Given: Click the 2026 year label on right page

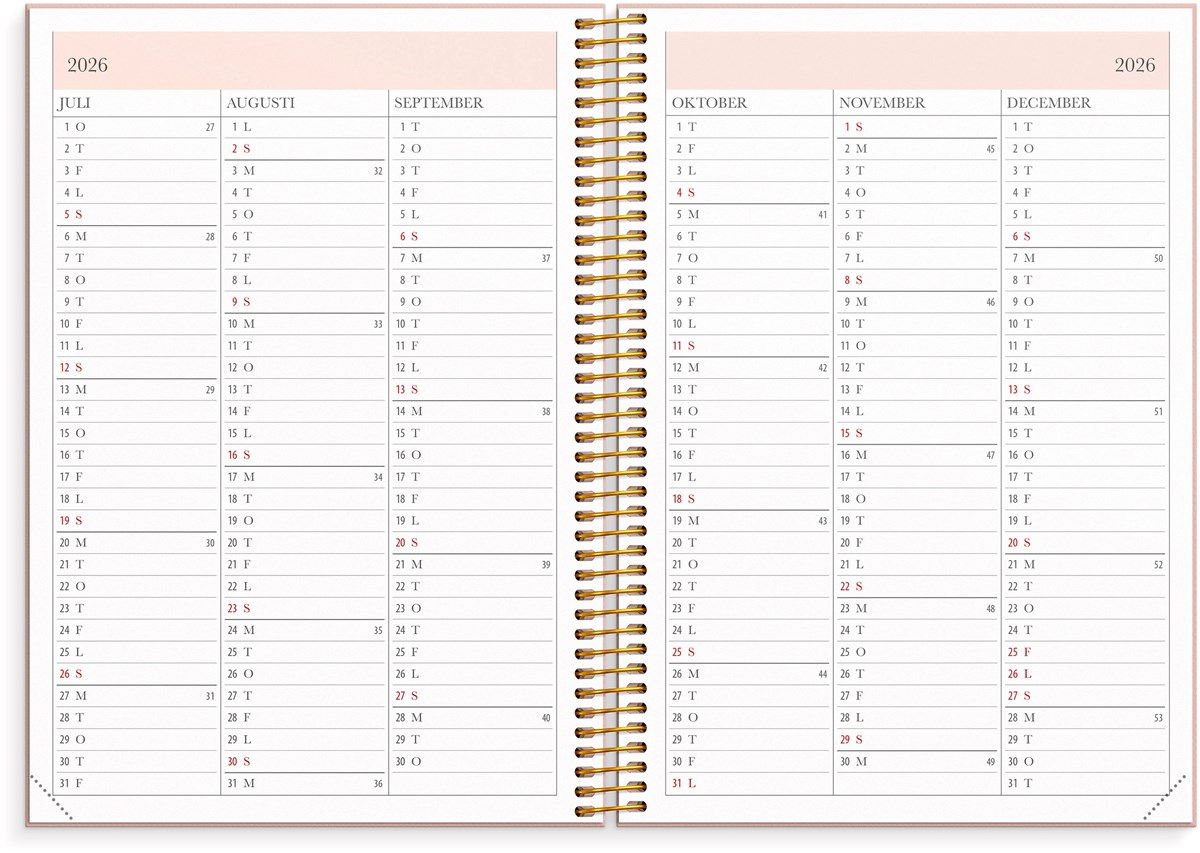Looking at the screenshot, I should click(1134, 66).
